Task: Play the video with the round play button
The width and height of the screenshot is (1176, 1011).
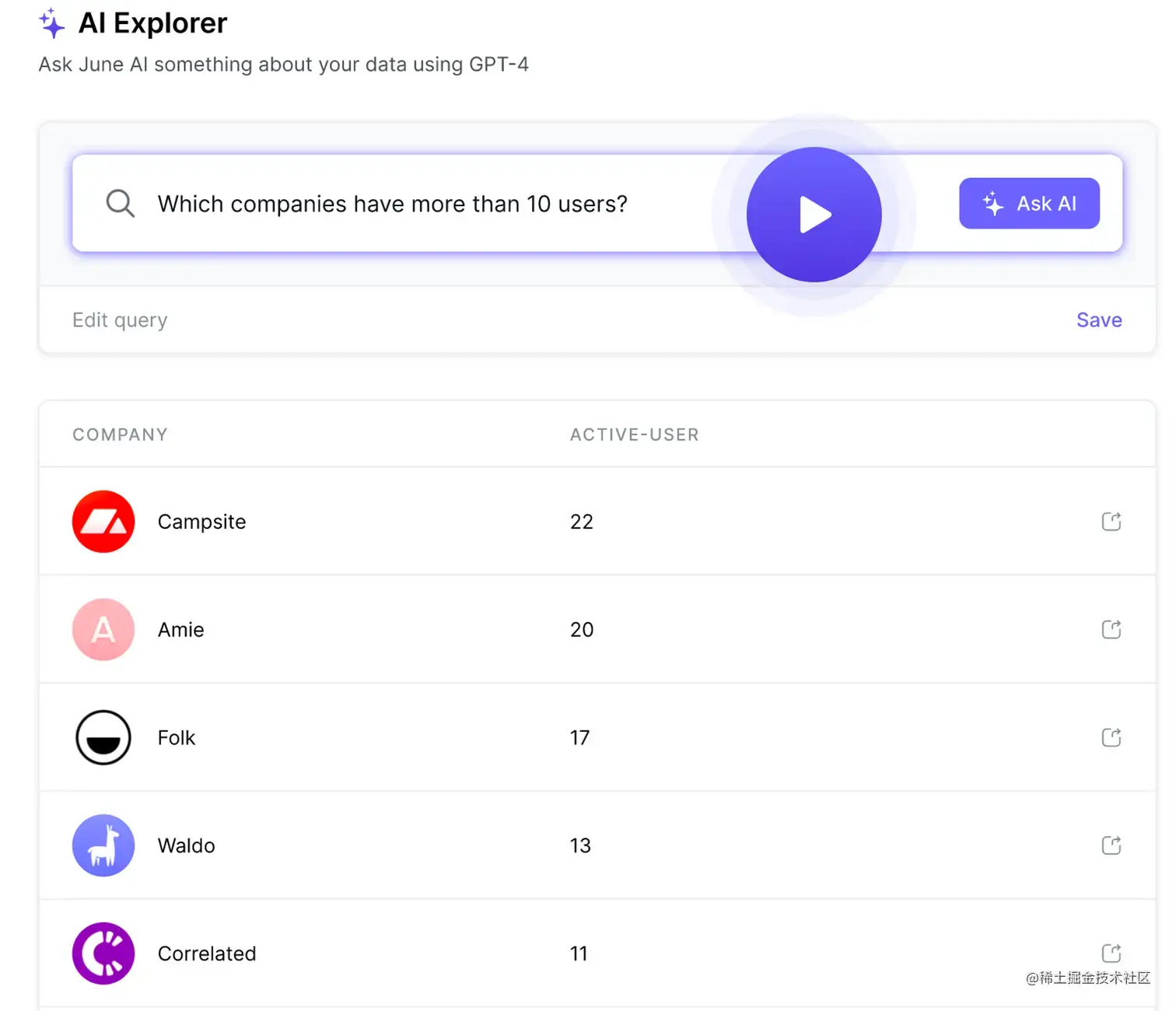Action: coord(814,215)
